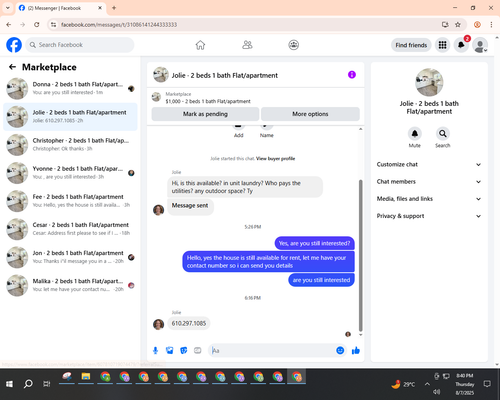Viewport: 500px width, 400px height.
Task: Bookmark this page star icon
Action: point(458,25)
